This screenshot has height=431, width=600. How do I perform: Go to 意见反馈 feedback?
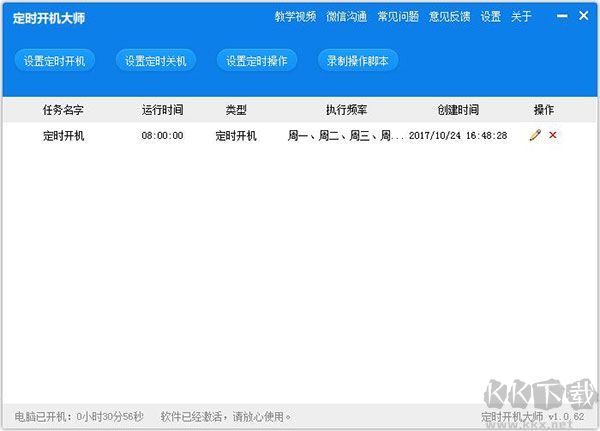448,17
